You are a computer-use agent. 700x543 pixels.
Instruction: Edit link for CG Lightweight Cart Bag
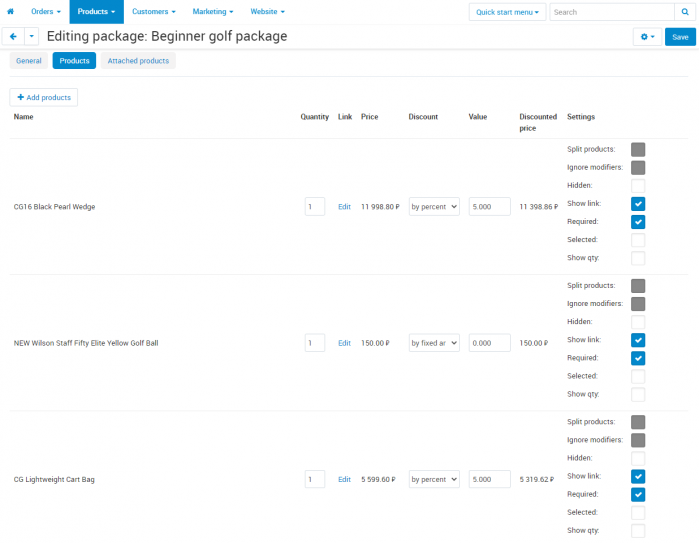click(x=344, y=479)
